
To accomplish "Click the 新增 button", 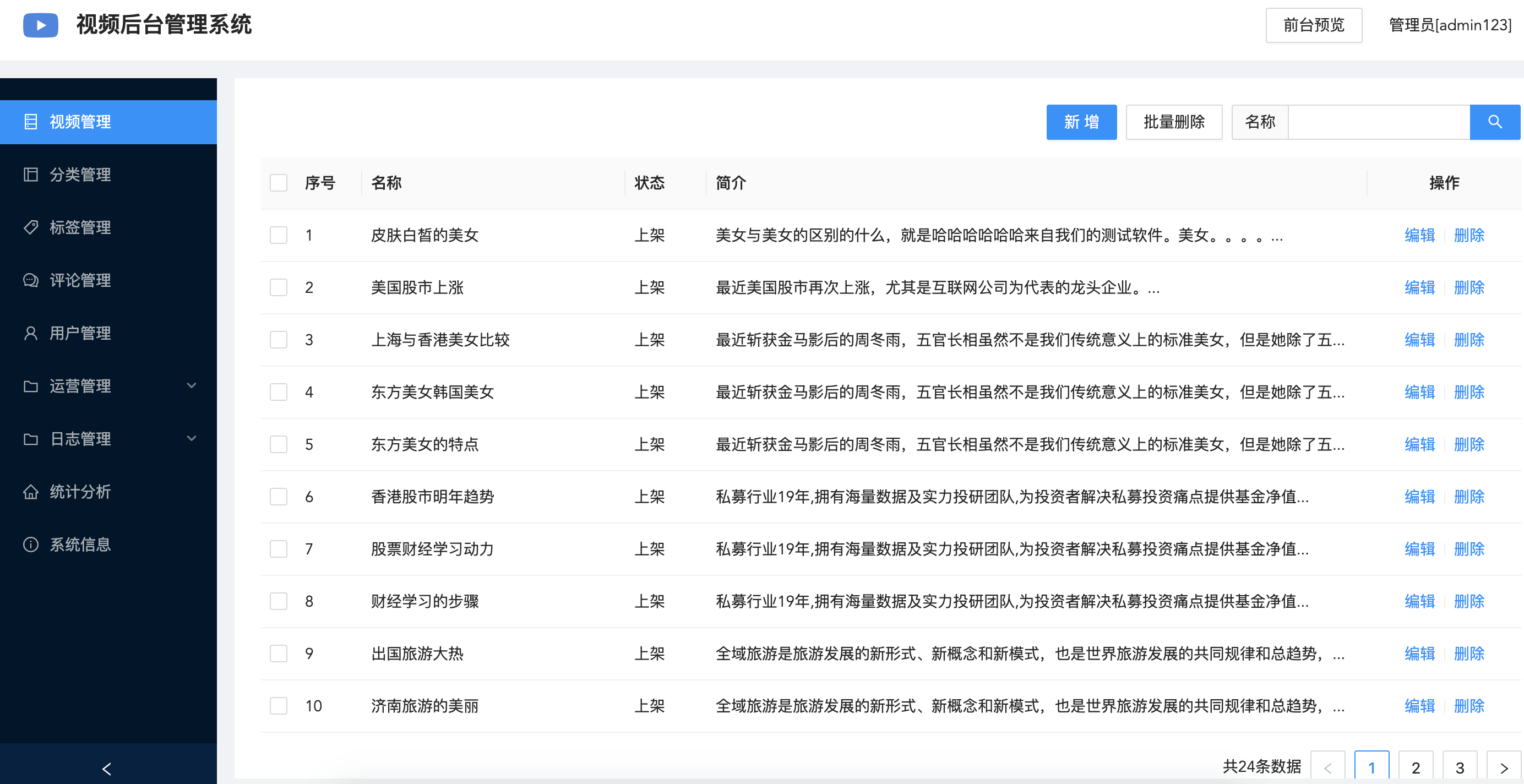I will (1081, 122).
